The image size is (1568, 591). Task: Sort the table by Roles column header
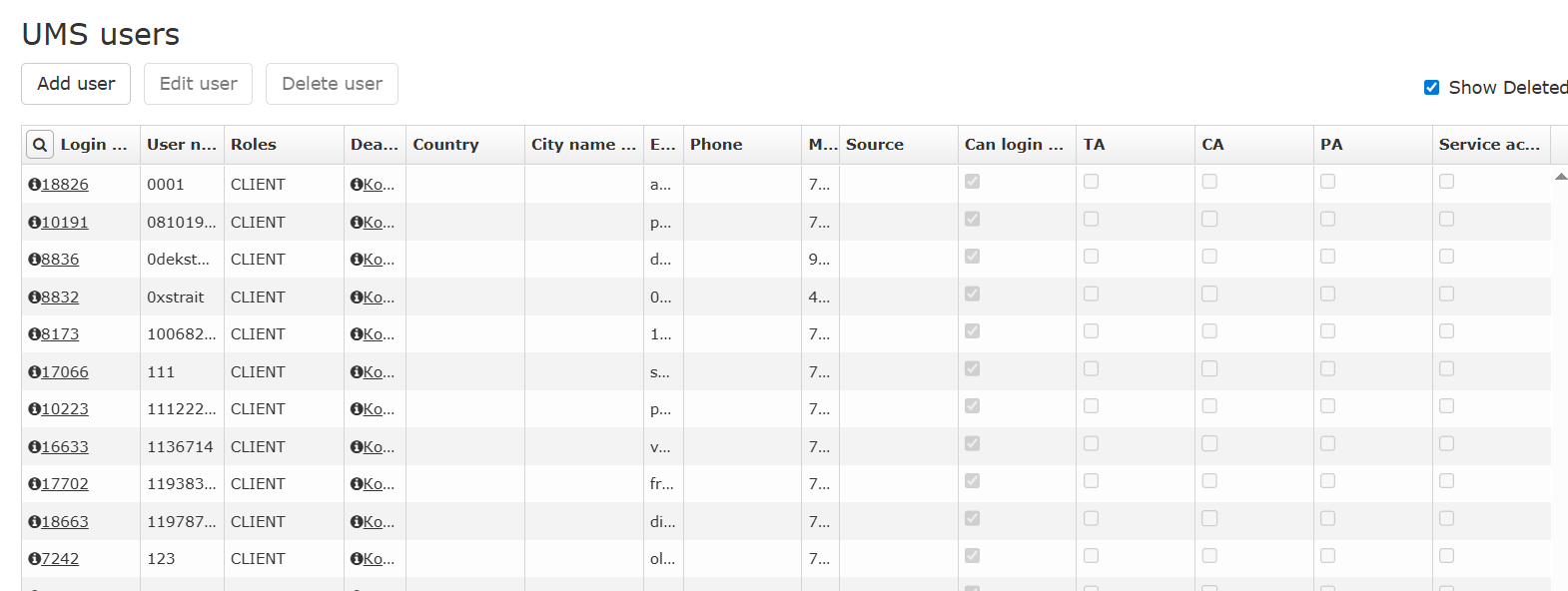coord(254,145)
